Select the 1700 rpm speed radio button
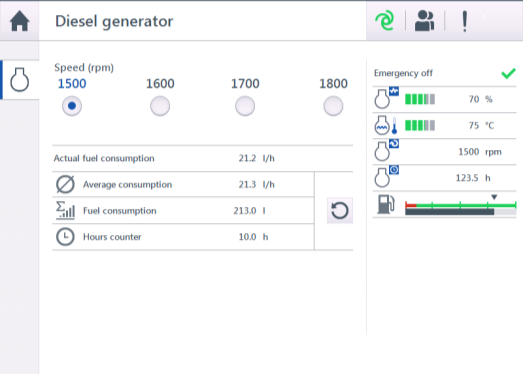The image size is (524, 374). coord(245,106)
